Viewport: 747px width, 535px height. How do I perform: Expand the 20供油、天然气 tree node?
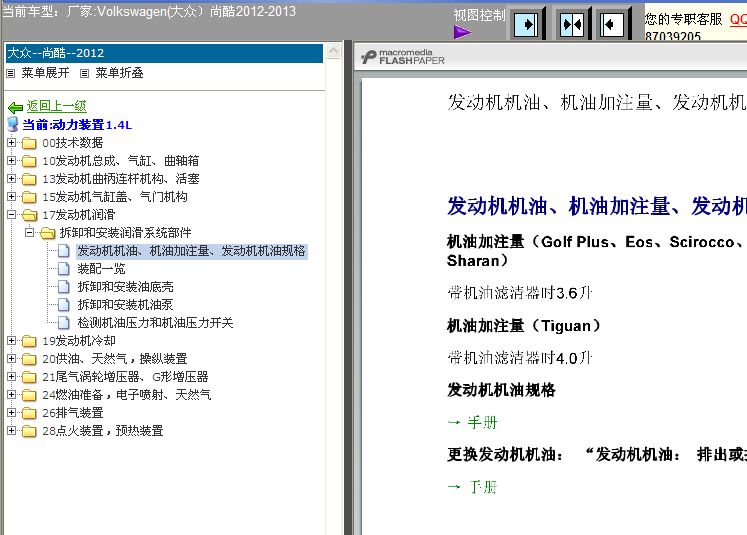(11, 358)
